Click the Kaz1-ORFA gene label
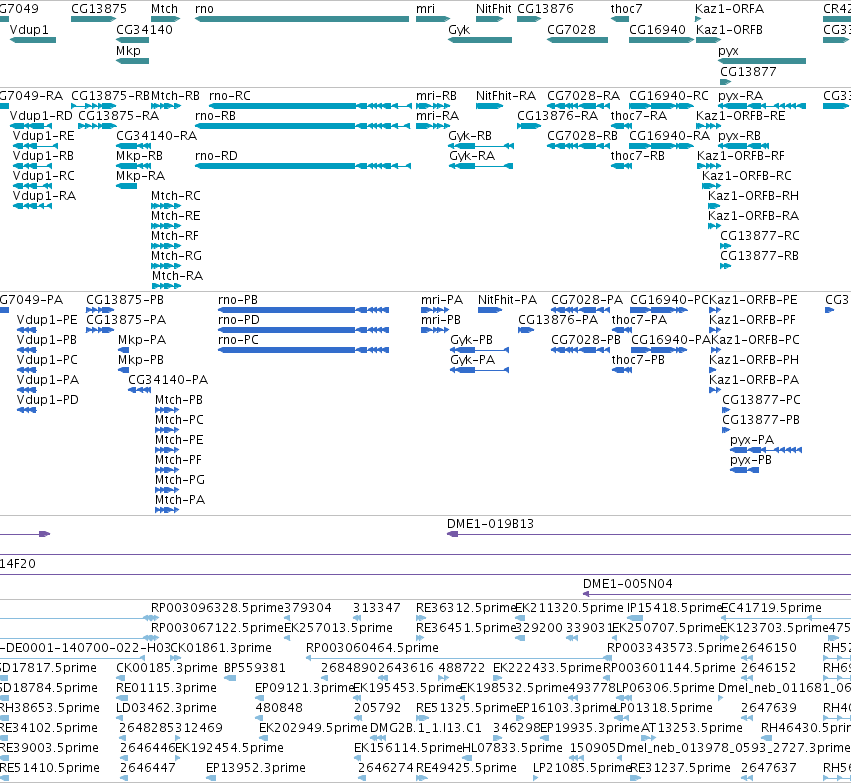The image size is (851, 783). click(729, 9)
